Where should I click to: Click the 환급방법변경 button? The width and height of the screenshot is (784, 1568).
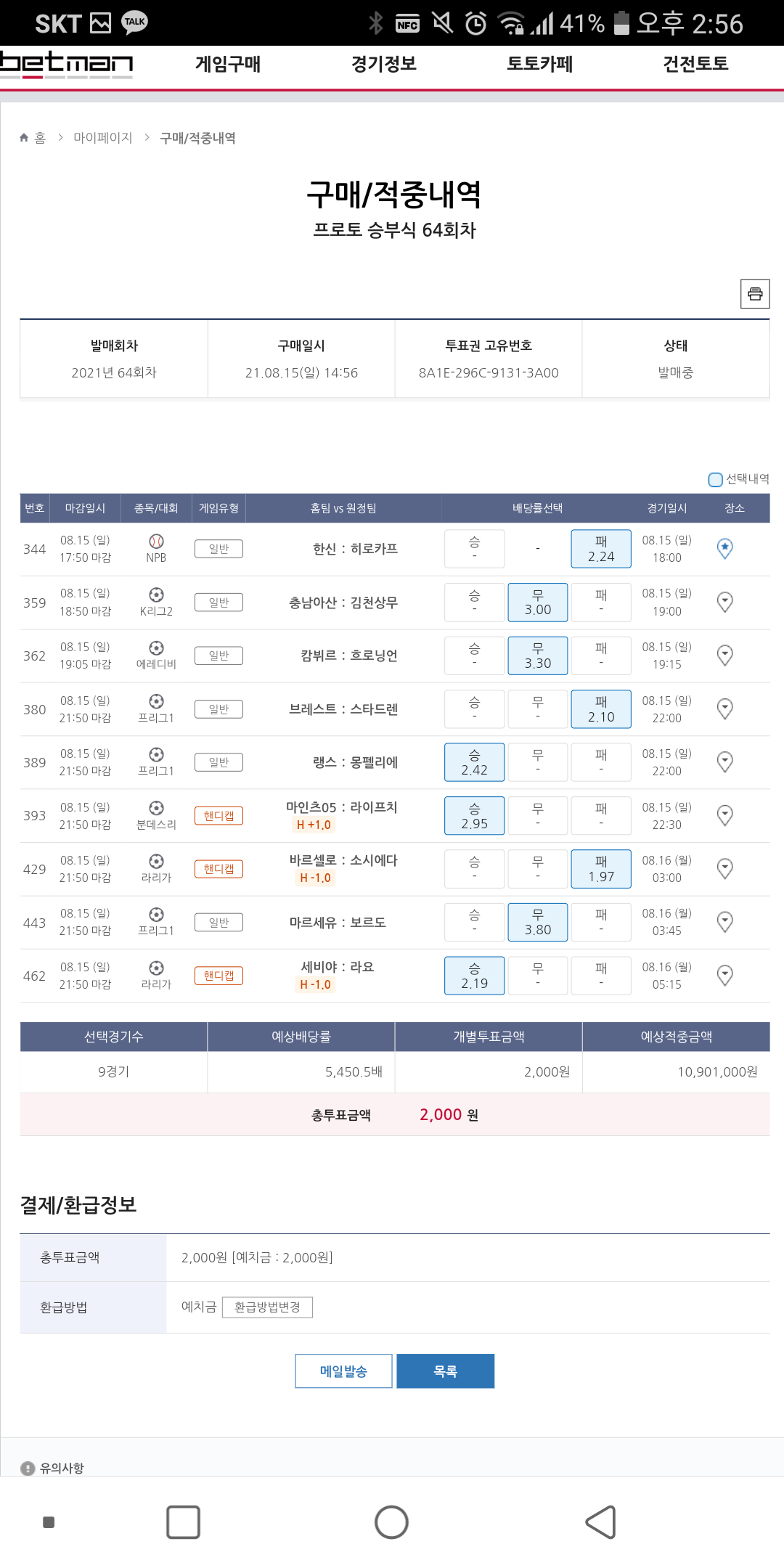(267, 1307)
